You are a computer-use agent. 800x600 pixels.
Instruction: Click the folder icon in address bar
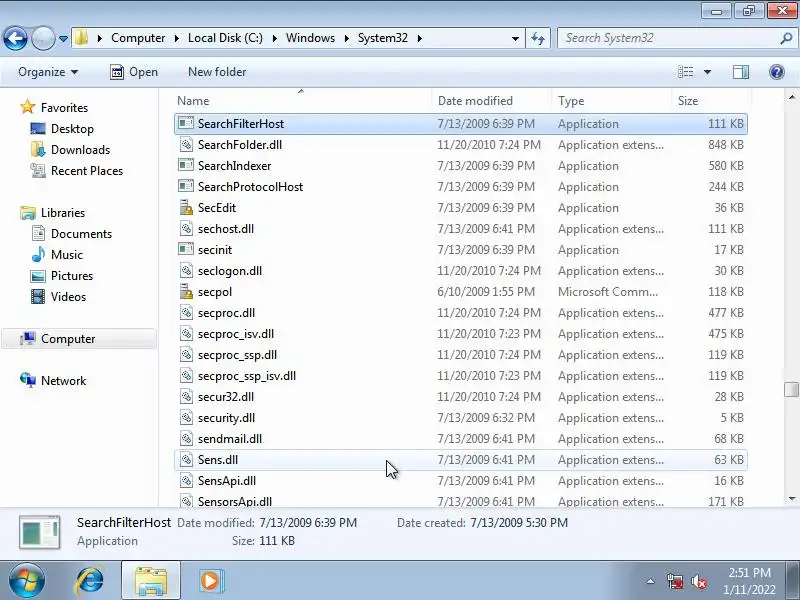pos(82,38)
